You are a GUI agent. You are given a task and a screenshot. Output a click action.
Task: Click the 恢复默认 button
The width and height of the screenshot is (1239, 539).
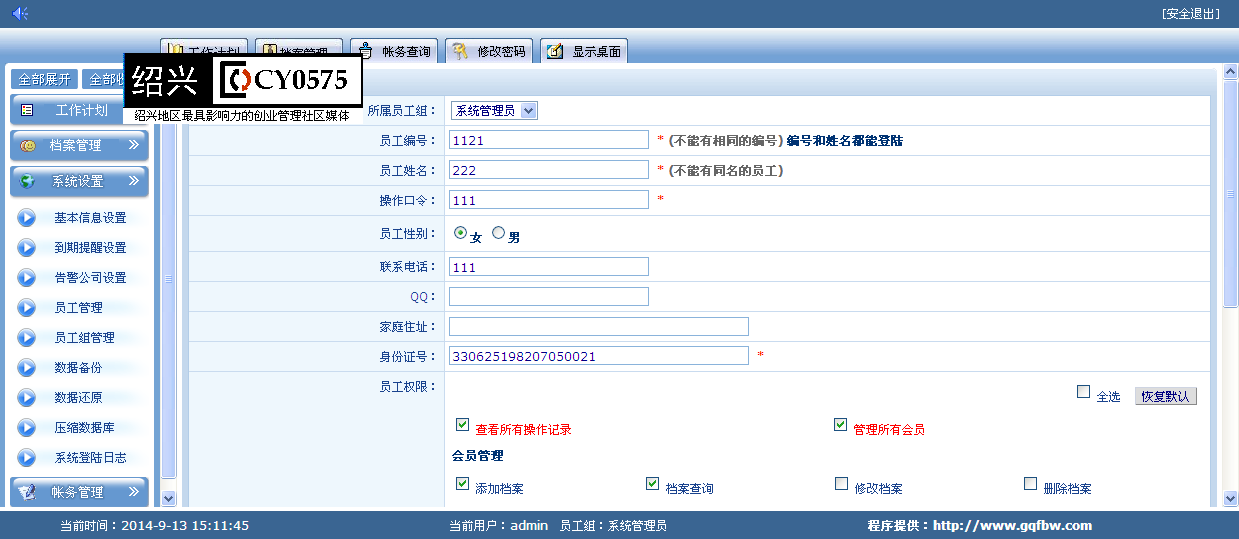1165,396
